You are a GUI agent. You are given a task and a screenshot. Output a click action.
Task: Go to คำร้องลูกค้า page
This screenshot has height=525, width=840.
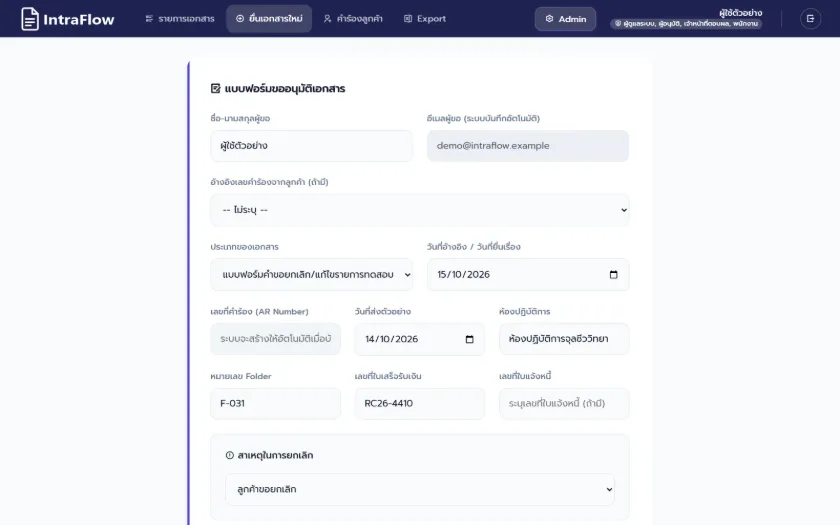353,19
